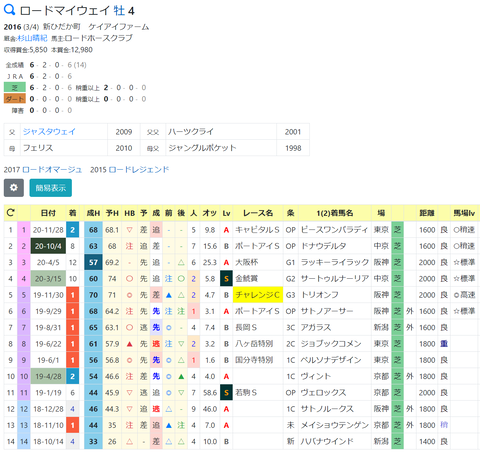Click 成H value 57 on 20-4/5 row
The height and width of the screenshot is (454, 480).
click(93, 262)
